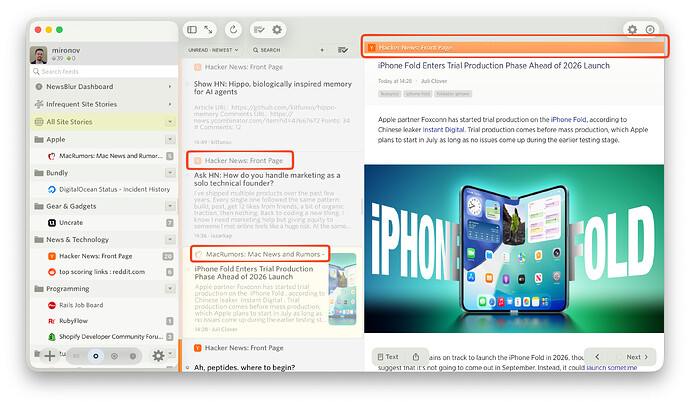Click the RubyFlow favicon
The image size is (690, 406).
point(51,321)
